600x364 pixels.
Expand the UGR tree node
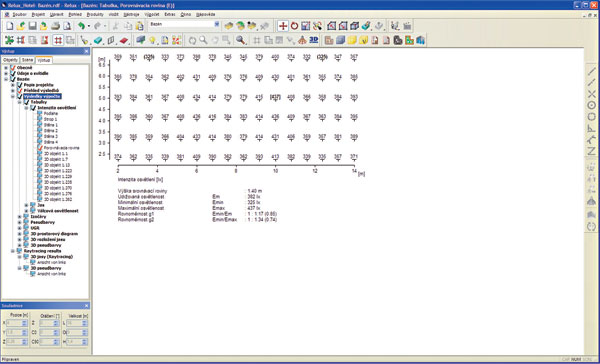click(20, 228)
